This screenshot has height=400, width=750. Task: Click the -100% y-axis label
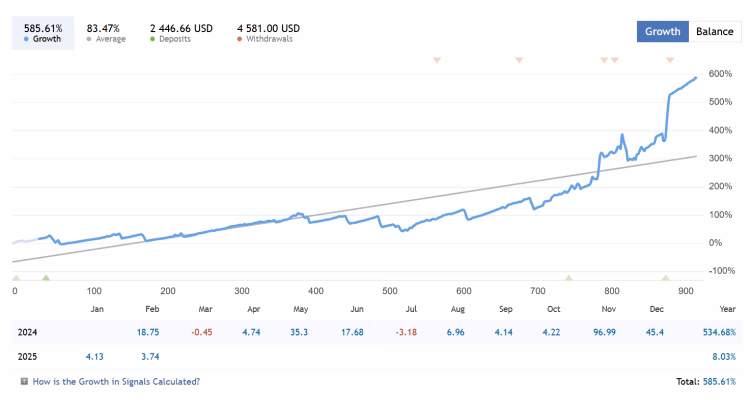(x=722, y=271)
